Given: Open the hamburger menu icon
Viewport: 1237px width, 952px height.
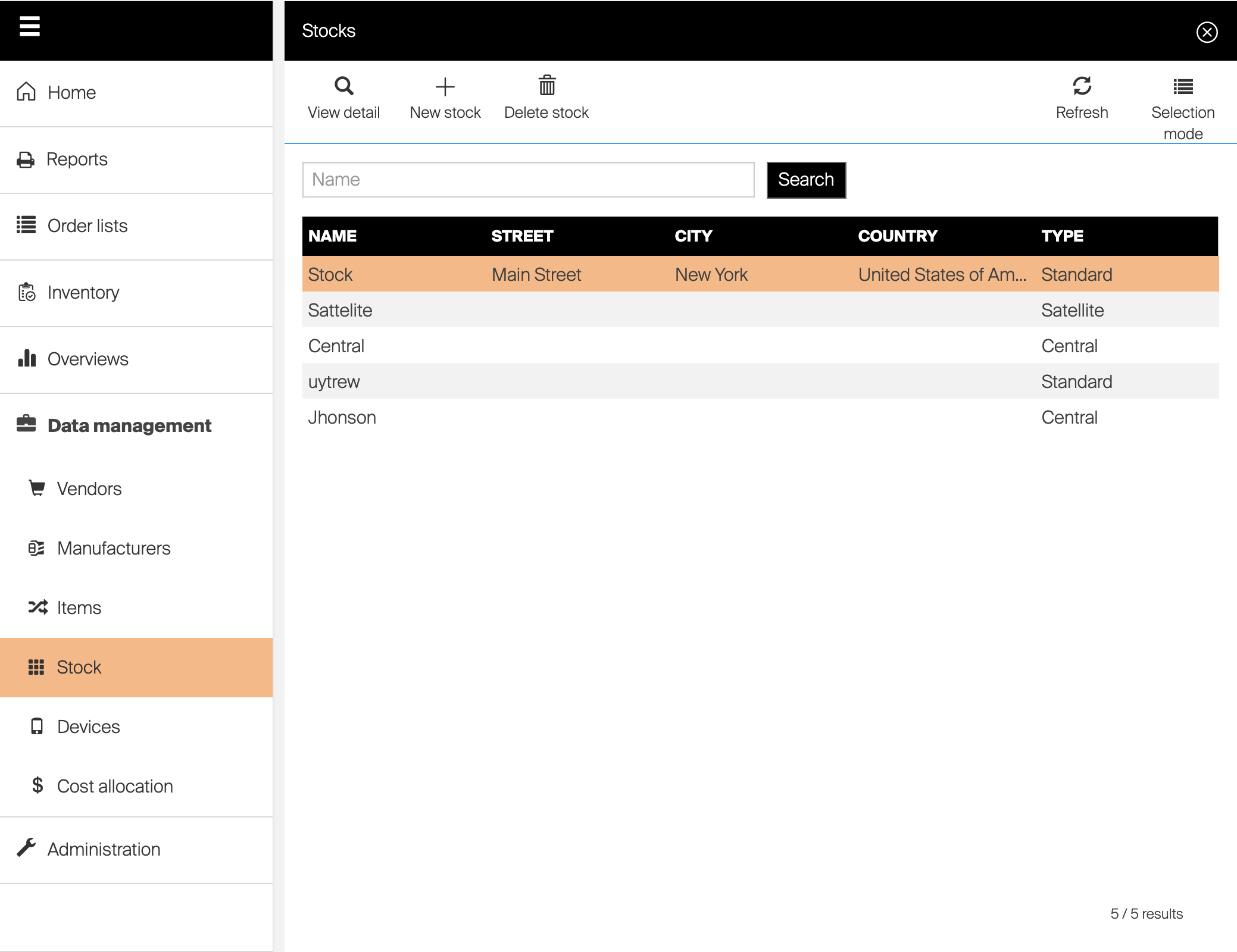Looking at the screenshot, I should (x=29, y=26).
